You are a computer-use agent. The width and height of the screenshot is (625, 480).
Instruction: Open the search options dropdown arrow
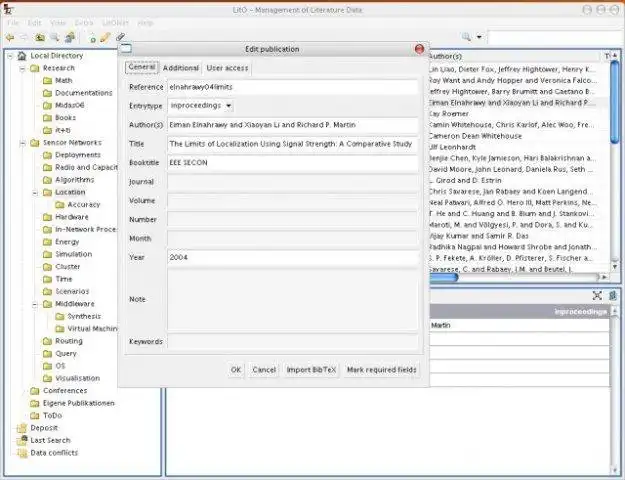coord(479,37)
